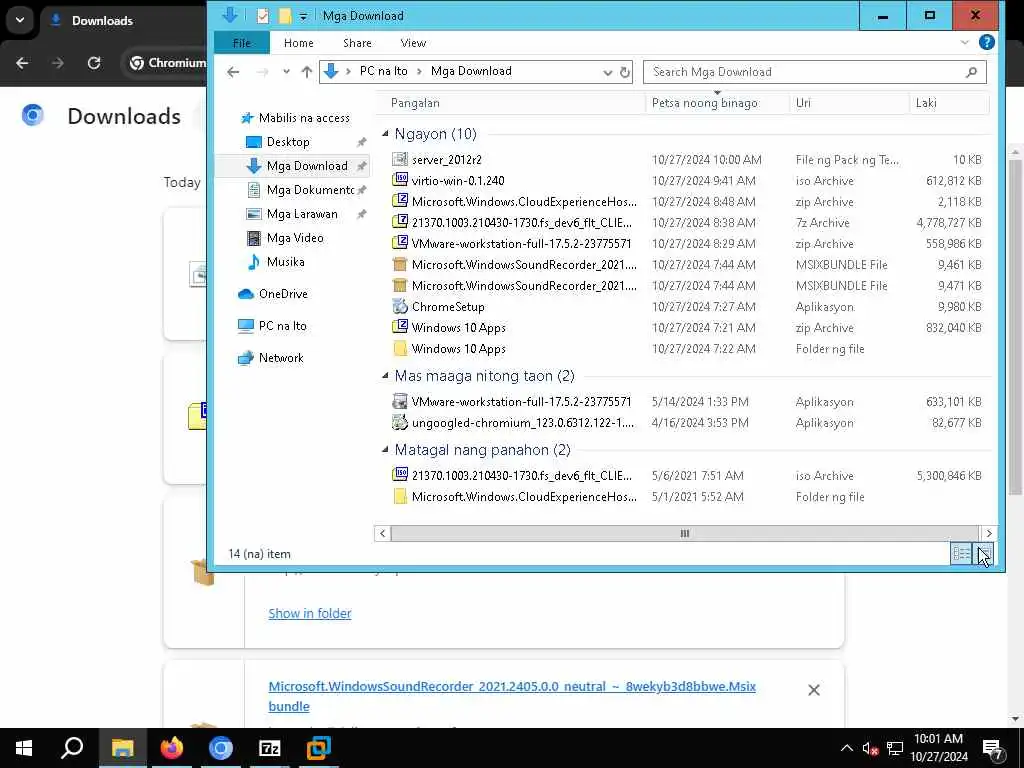The width and height of the screenshot is (1024, 768).
Task: Click the horizontal scrollbar thumb
Action: [684, 534]
